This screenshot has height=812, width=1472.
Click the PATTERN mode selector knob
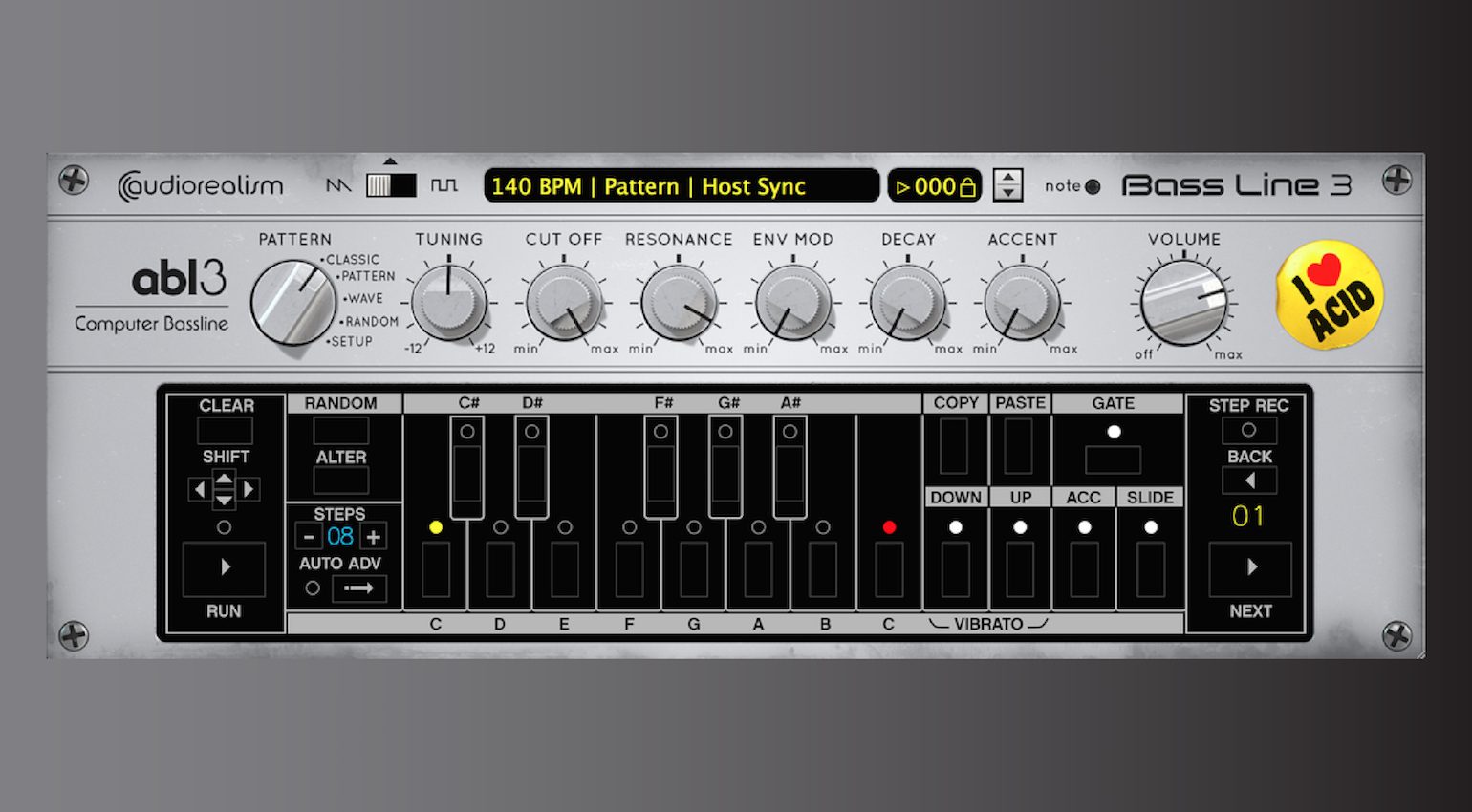(292, 303)
